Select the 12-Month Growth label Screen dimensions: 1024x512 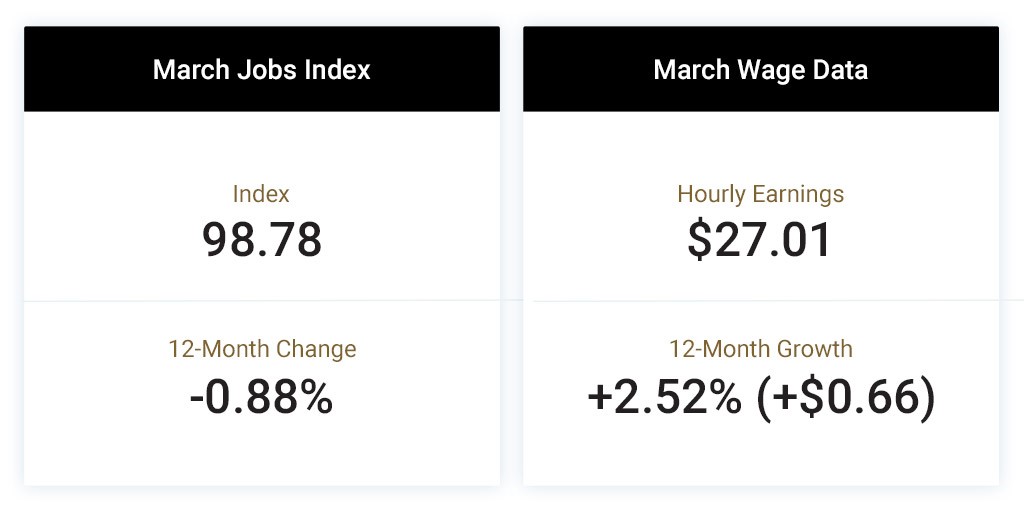coord(761,349)
